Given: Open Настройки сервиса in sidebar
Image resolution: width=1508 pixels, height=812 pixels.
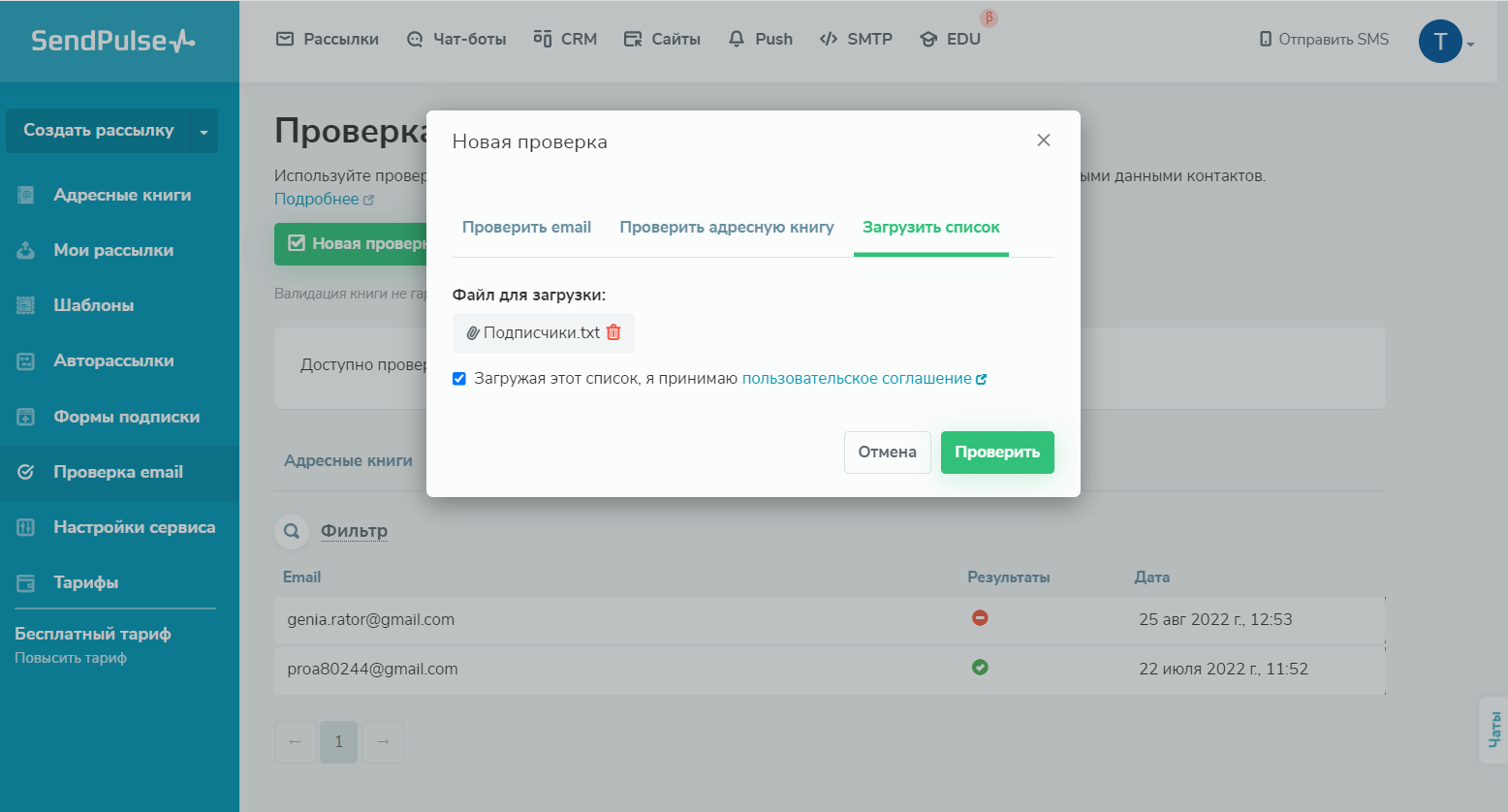Looking at the screenshot, I should [x=134, y=527].
